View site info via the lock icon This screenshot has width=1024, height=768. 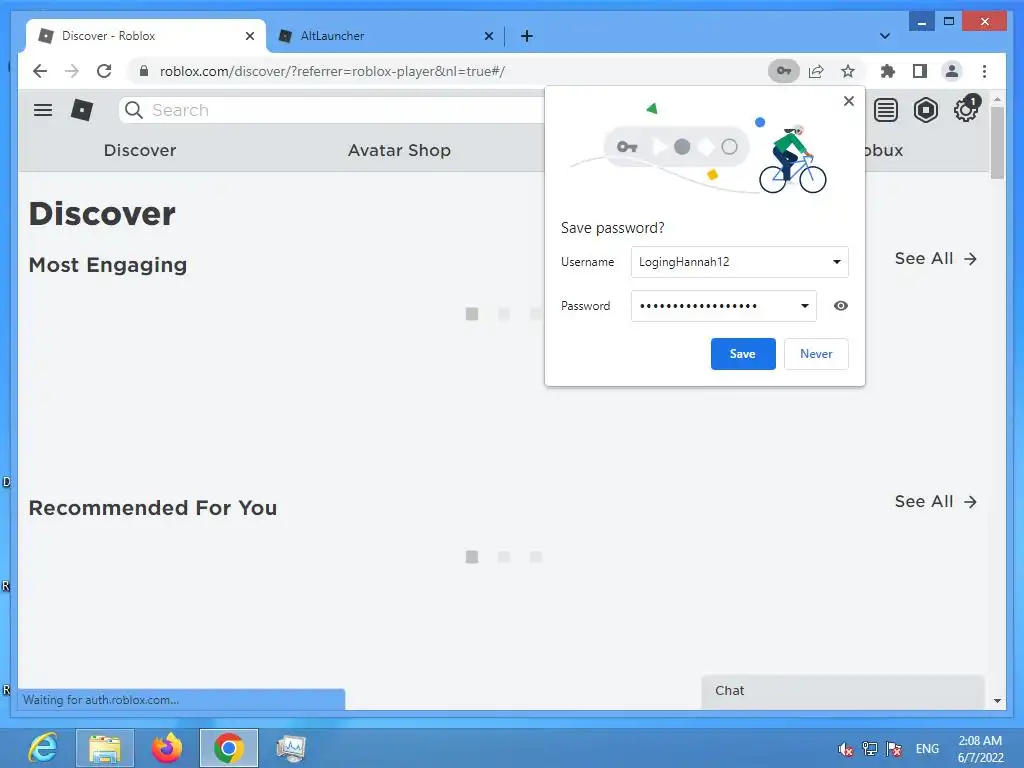pyautogui.click(x=144, y=71)
